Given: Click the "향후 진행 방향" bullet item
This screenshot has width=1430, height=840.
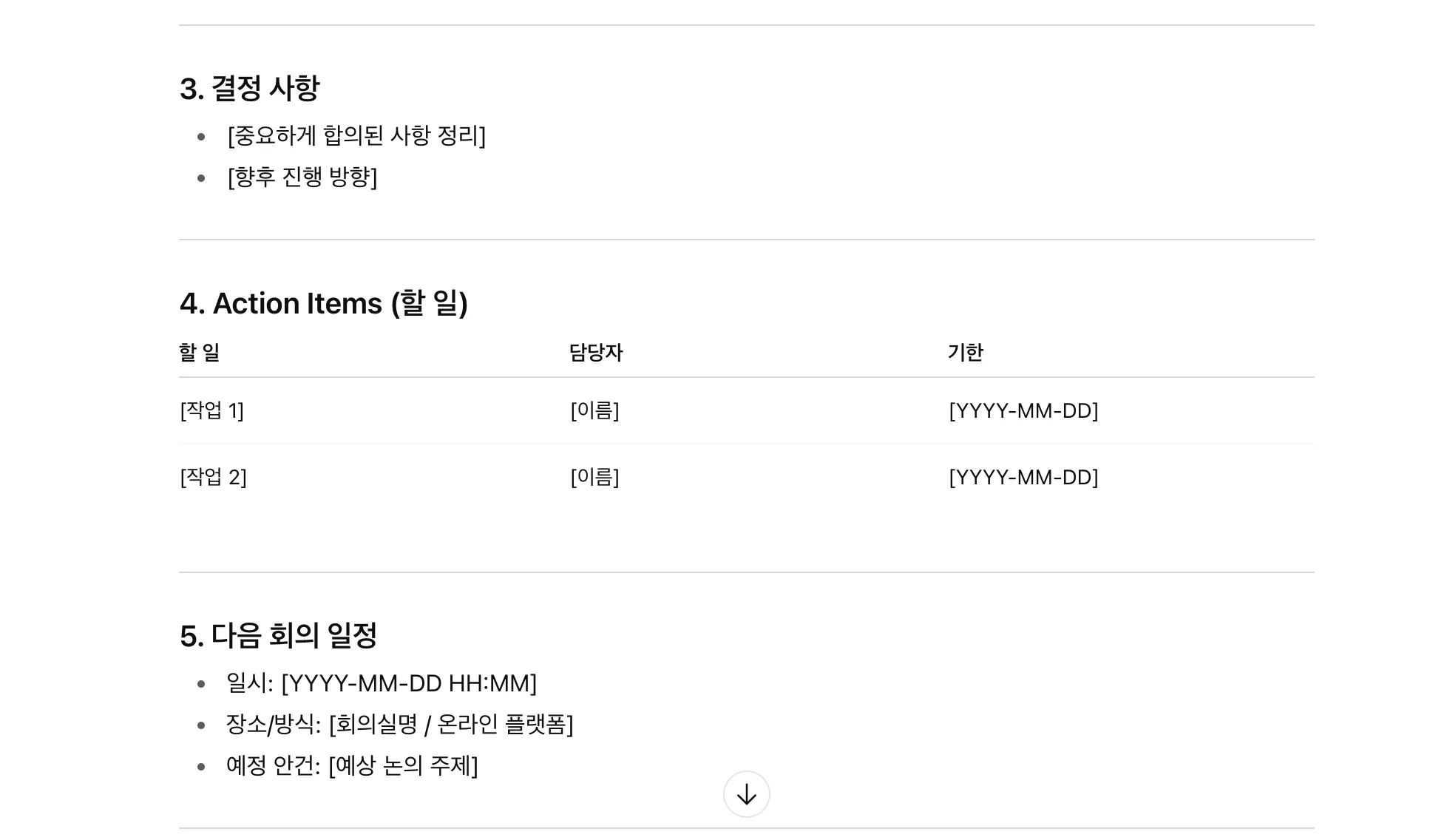Looking at the screenshot, I should point(302,177).
